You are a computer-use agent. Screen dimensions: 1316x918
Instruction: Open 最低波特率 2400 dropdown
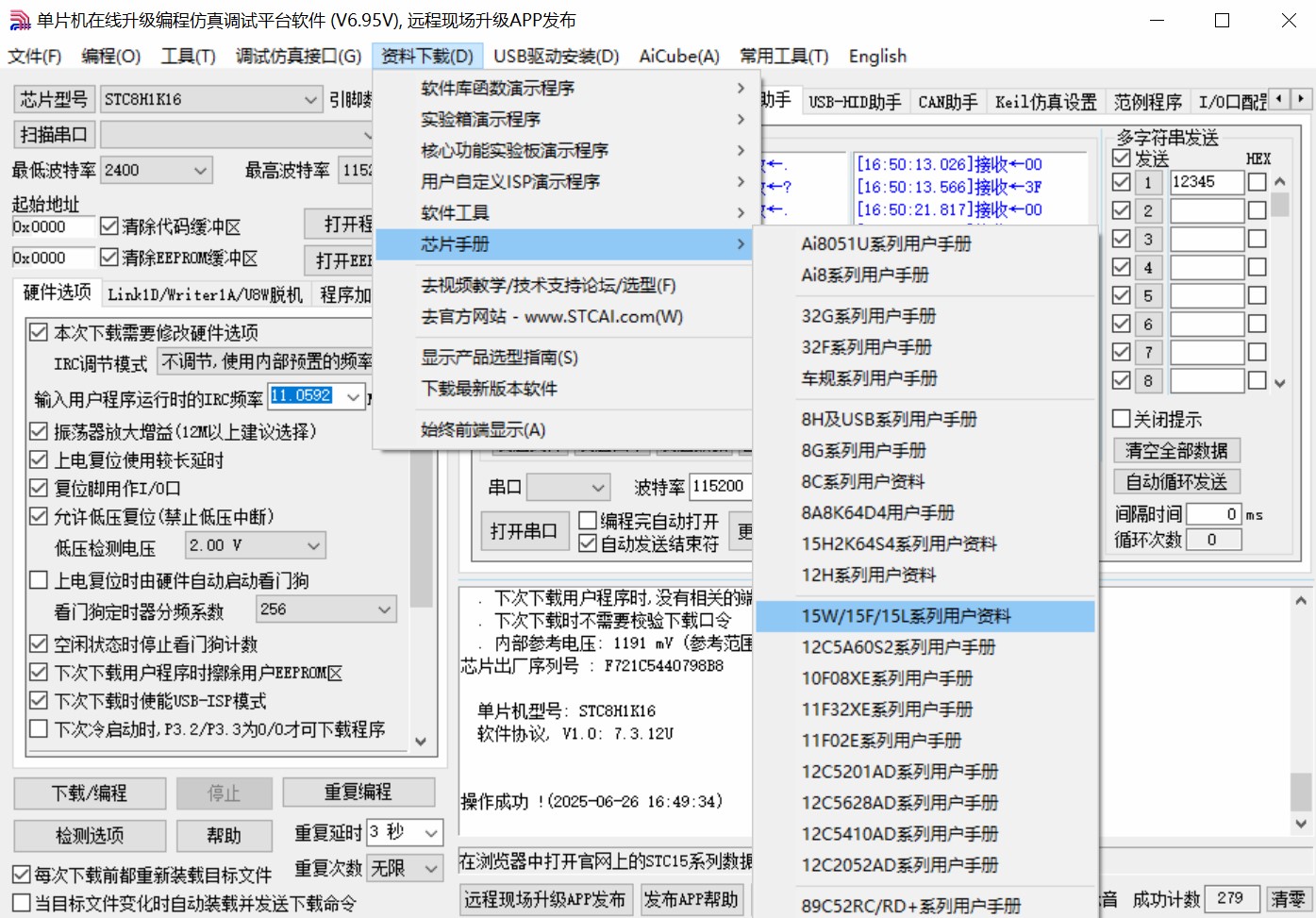157,170
